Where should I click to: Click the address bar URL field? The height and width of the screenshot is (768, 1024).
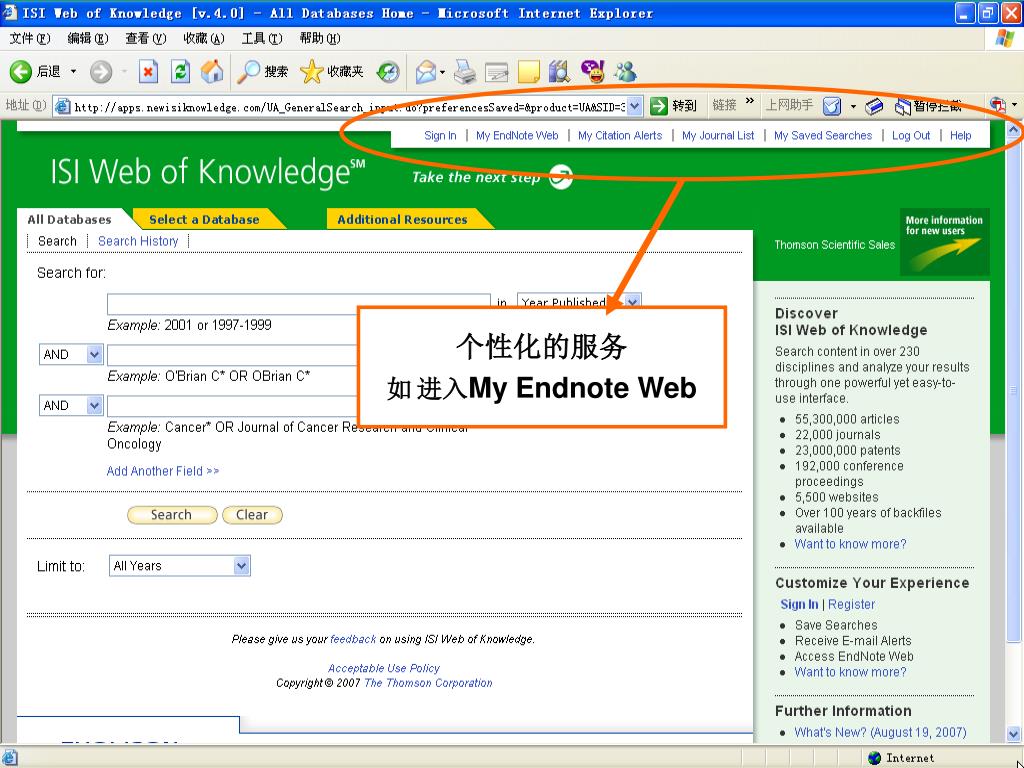[349, 106]
